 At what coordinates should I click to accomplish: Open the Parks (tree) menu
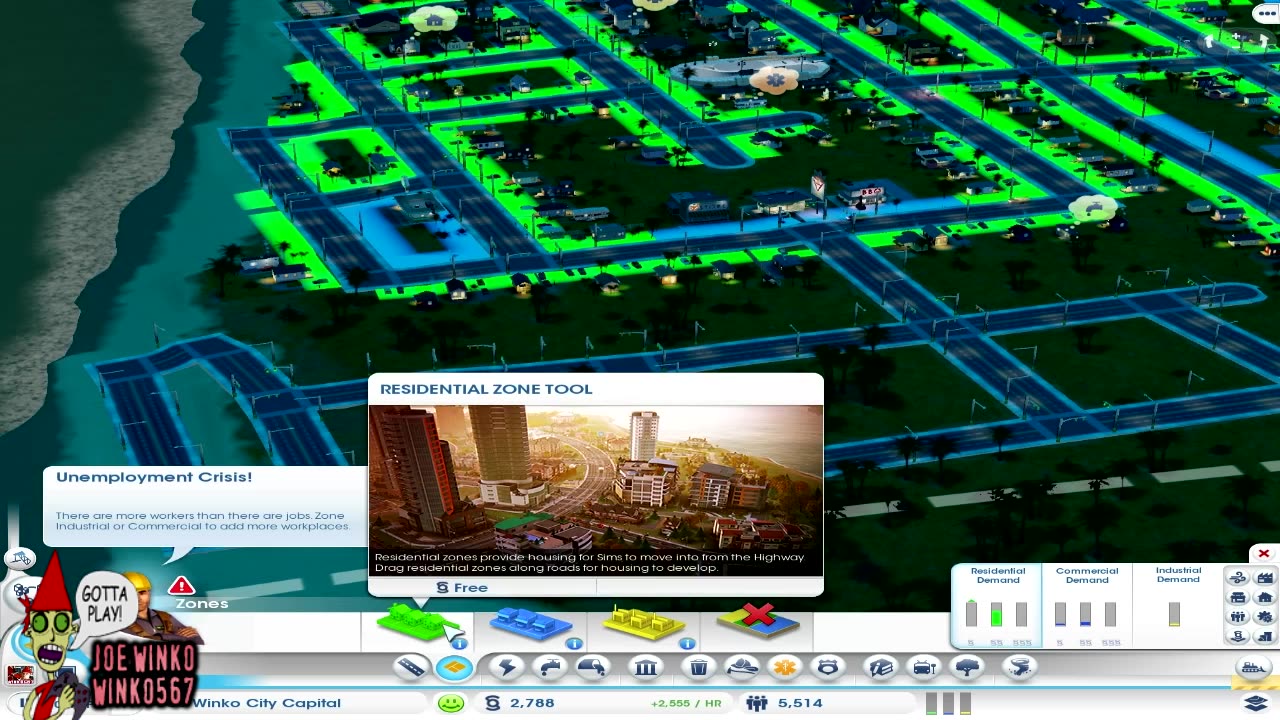pos(967,667)
